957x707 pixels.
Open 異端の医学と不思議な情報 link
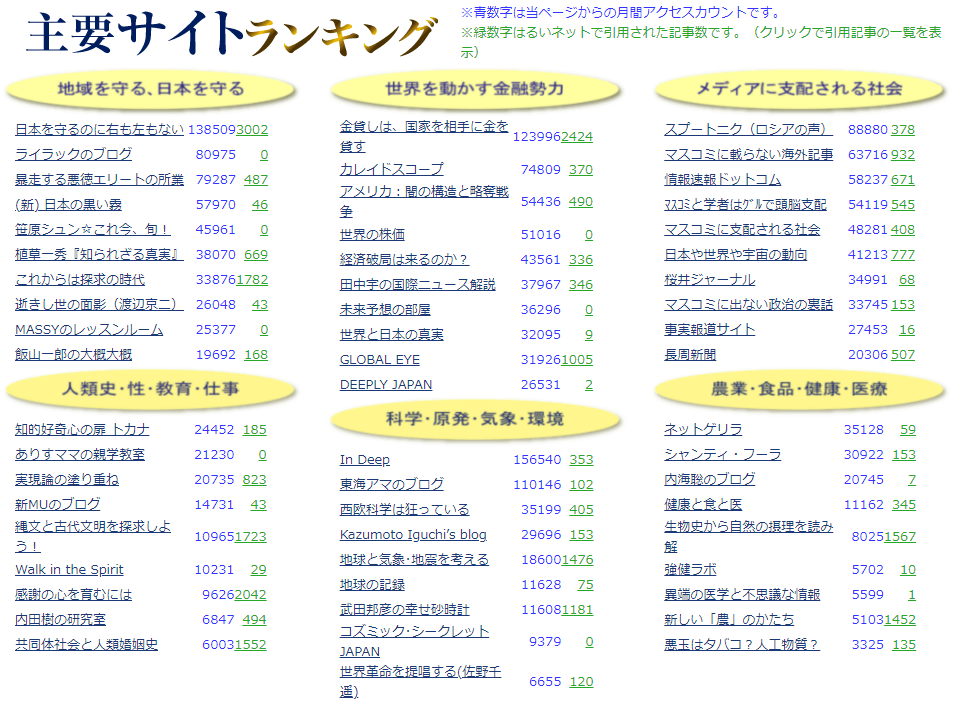[x=742, y=595]
